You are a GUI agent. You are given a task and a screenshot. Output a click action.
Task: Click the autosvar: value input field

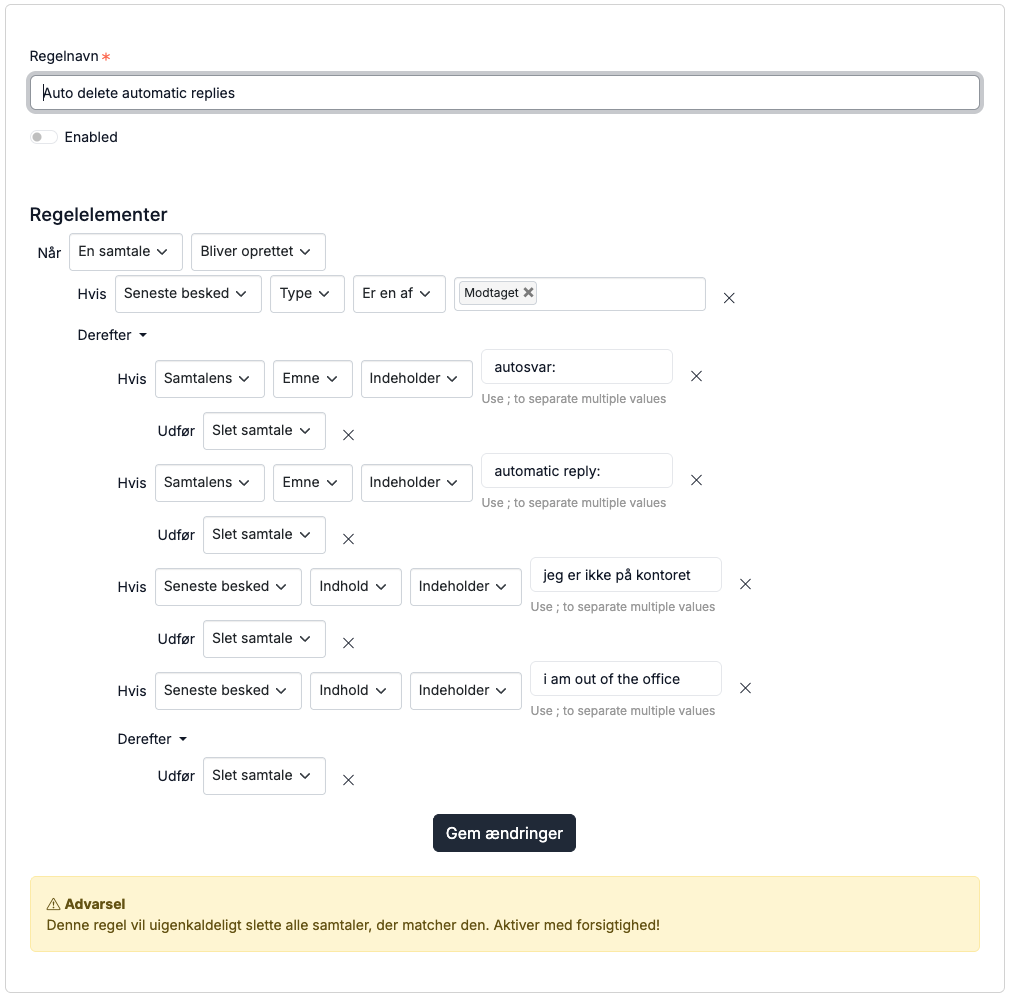pyautogui.click(x=577, y=367)
